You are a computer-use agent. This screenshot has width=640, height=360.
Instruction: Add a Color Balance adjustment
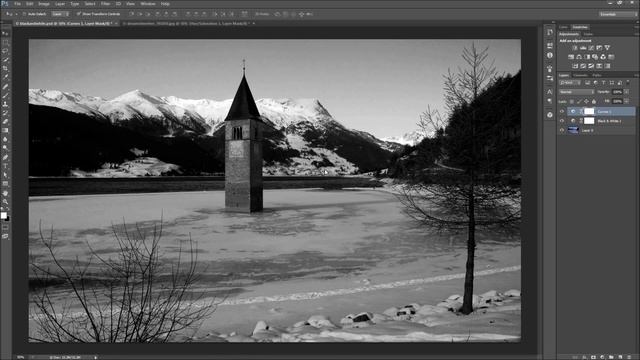coord(579,57)
